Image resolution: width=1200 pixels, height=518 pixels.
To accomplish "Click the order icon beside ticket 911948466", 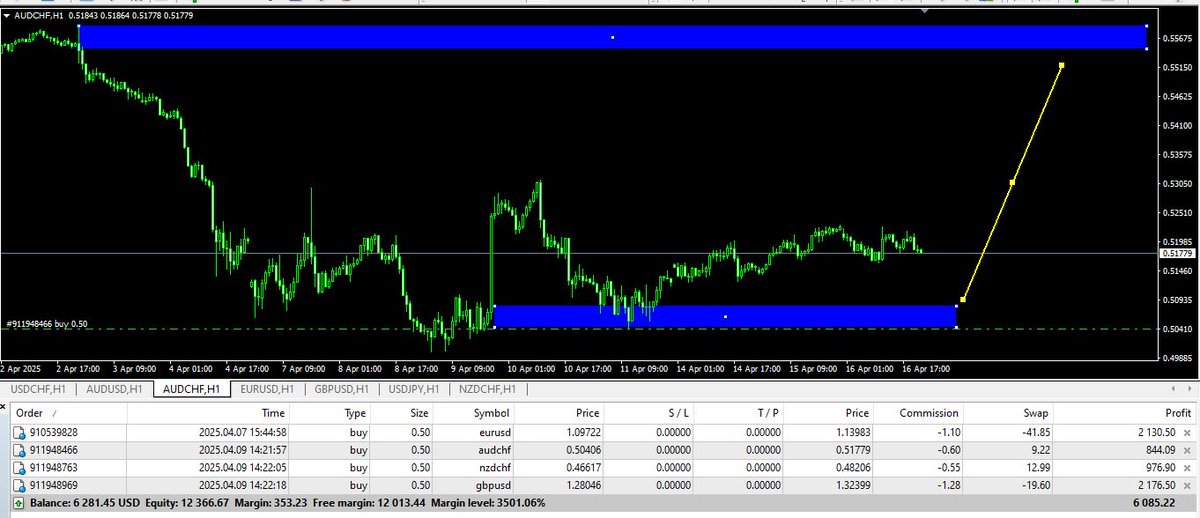I will coord(19,451).
